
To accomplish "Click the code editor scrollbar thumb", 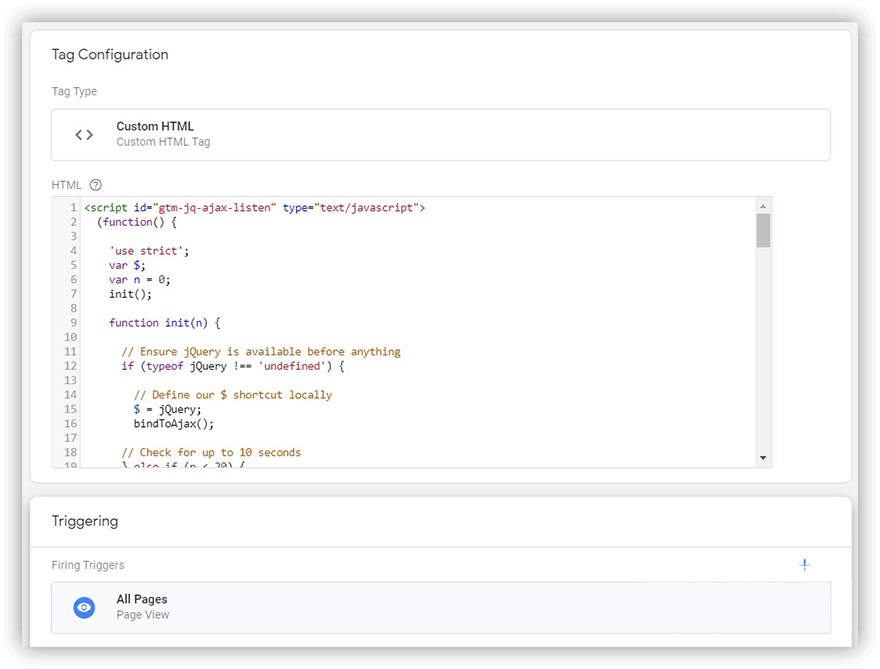I will click(x=763, y=230).
